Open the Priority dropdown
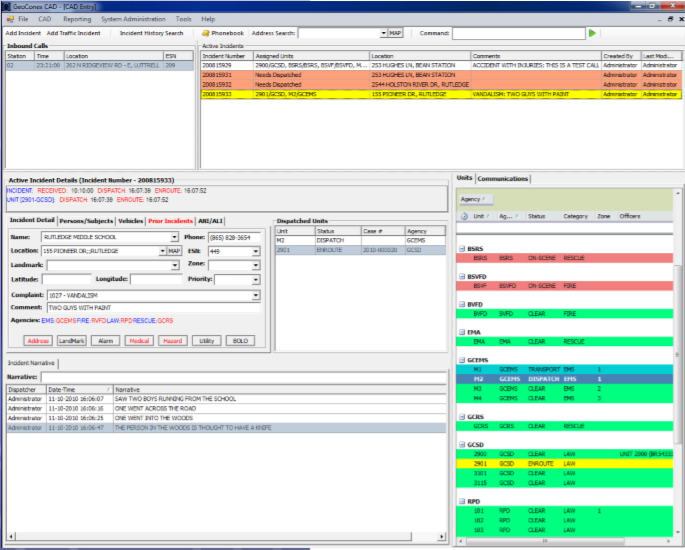Viewport: 685px width, 550px height. click(x=256, y=280)
